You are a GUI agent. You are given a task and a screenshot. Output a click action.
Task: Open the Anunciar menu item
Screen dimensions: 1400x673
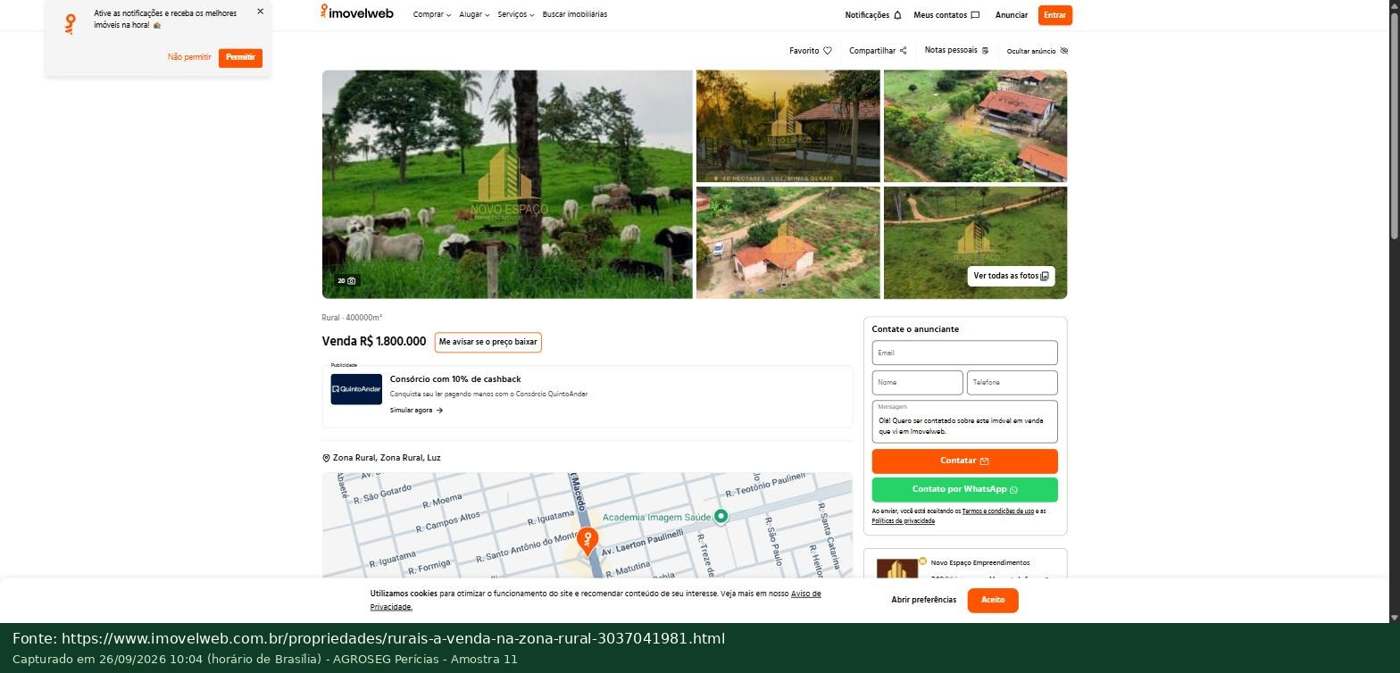[1011, 15]
